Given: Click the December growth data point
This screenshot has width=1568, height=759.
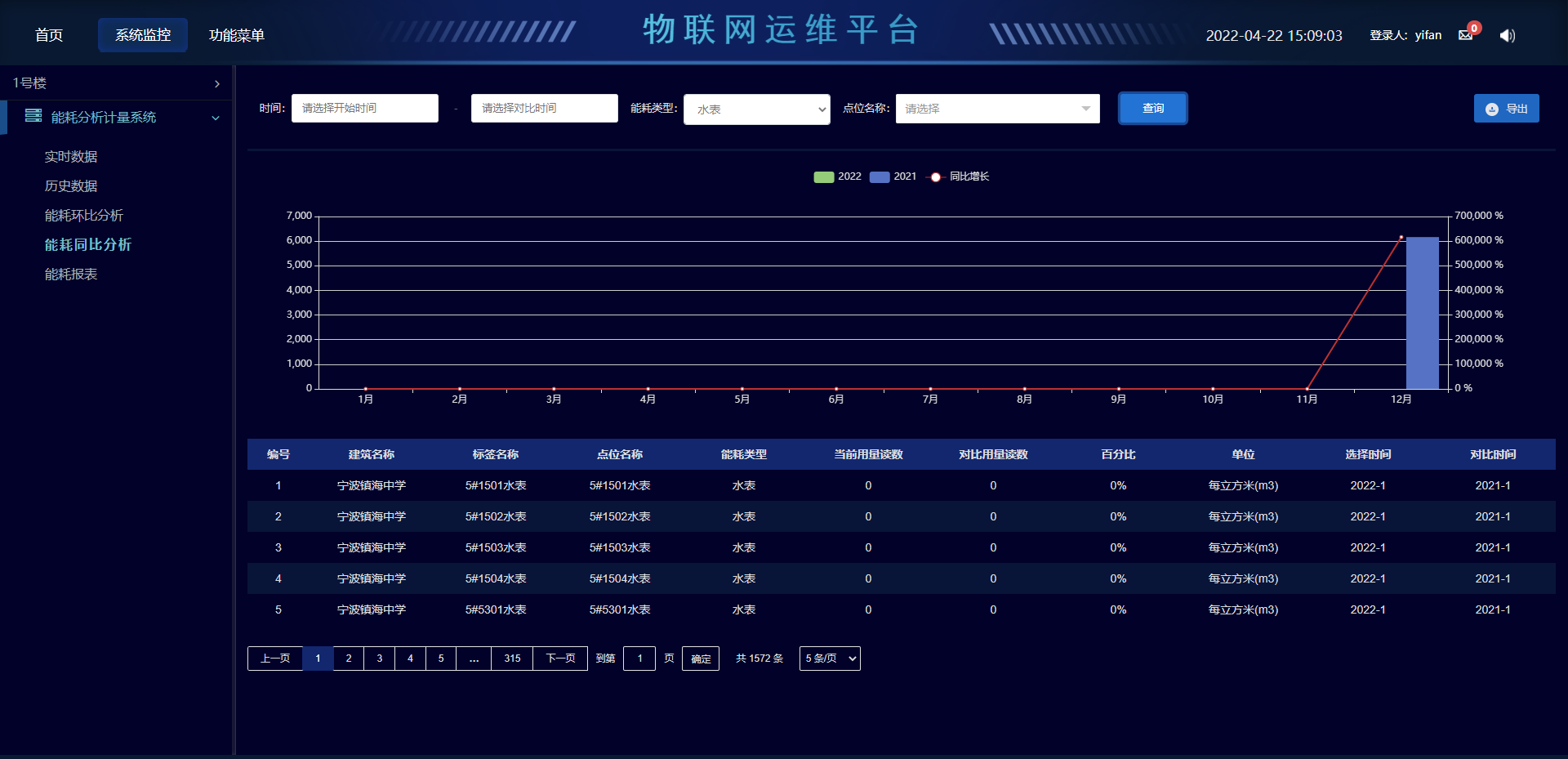Looking at the screenshot, I should coord(1401,237).
